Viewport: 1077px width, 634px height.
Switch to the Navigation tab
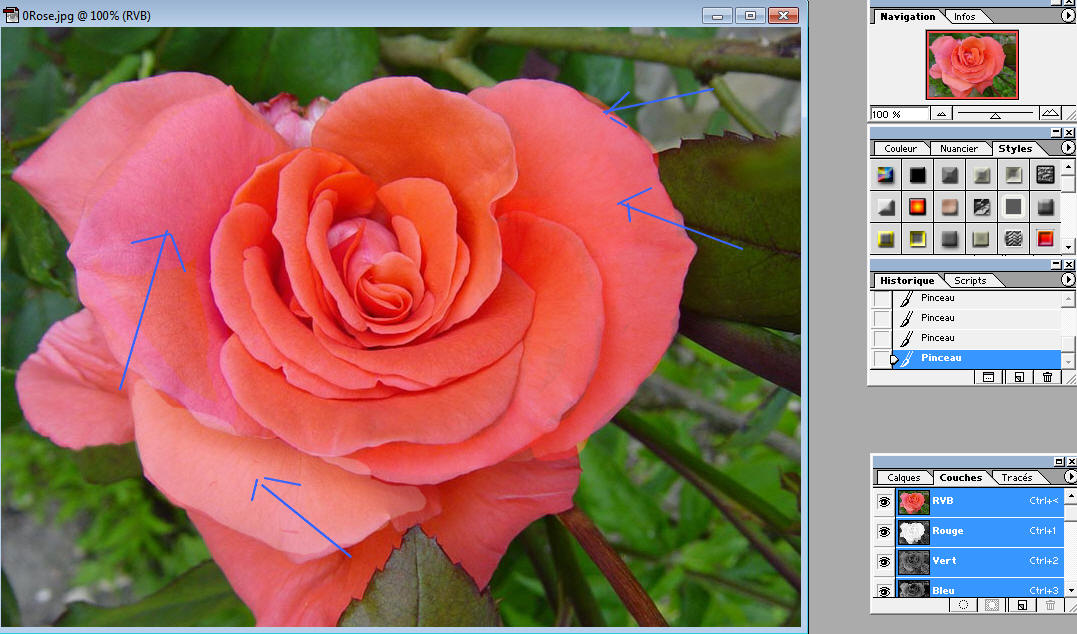point(907,16)
